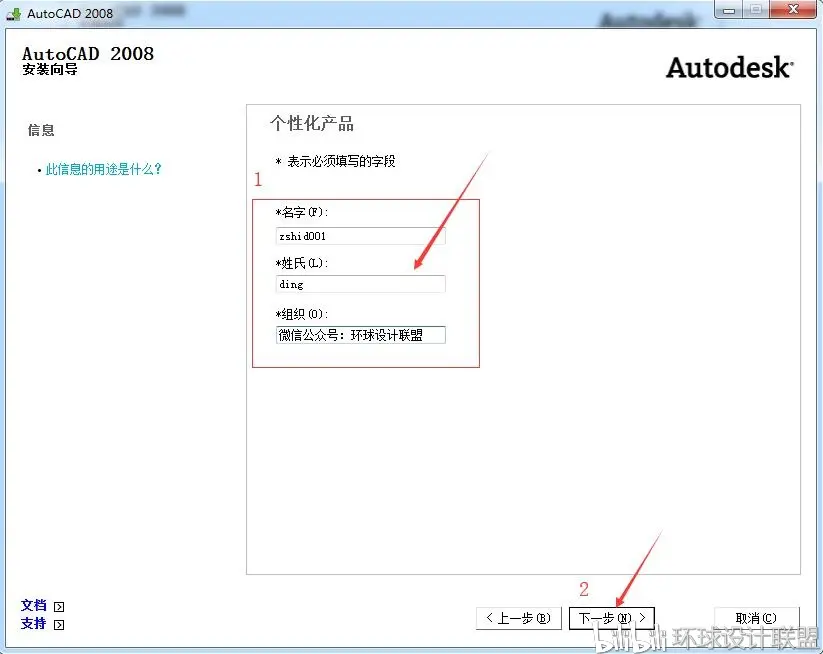Minimize the AutoCAD 2008 installer window
This screenshot has width=823, height=654.
coord(729,9)
